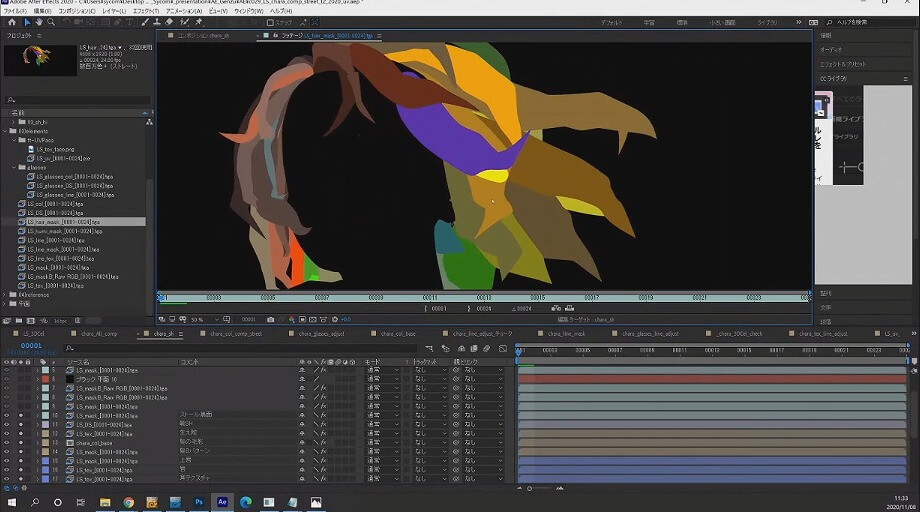The image size is (920, 512).
Task: Open After Effects from the Windows taskbar
Action: tap(222, 502)
